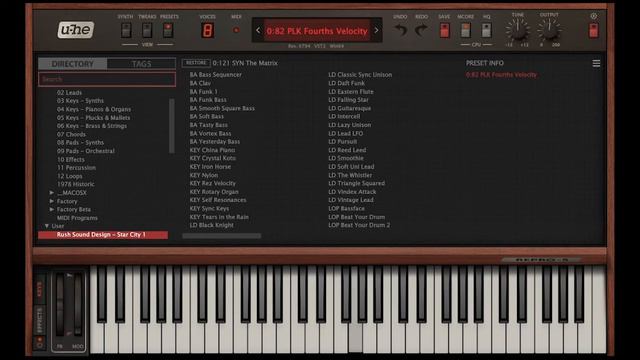Open the browser hamburger menu icon

(x=596, y=63)
